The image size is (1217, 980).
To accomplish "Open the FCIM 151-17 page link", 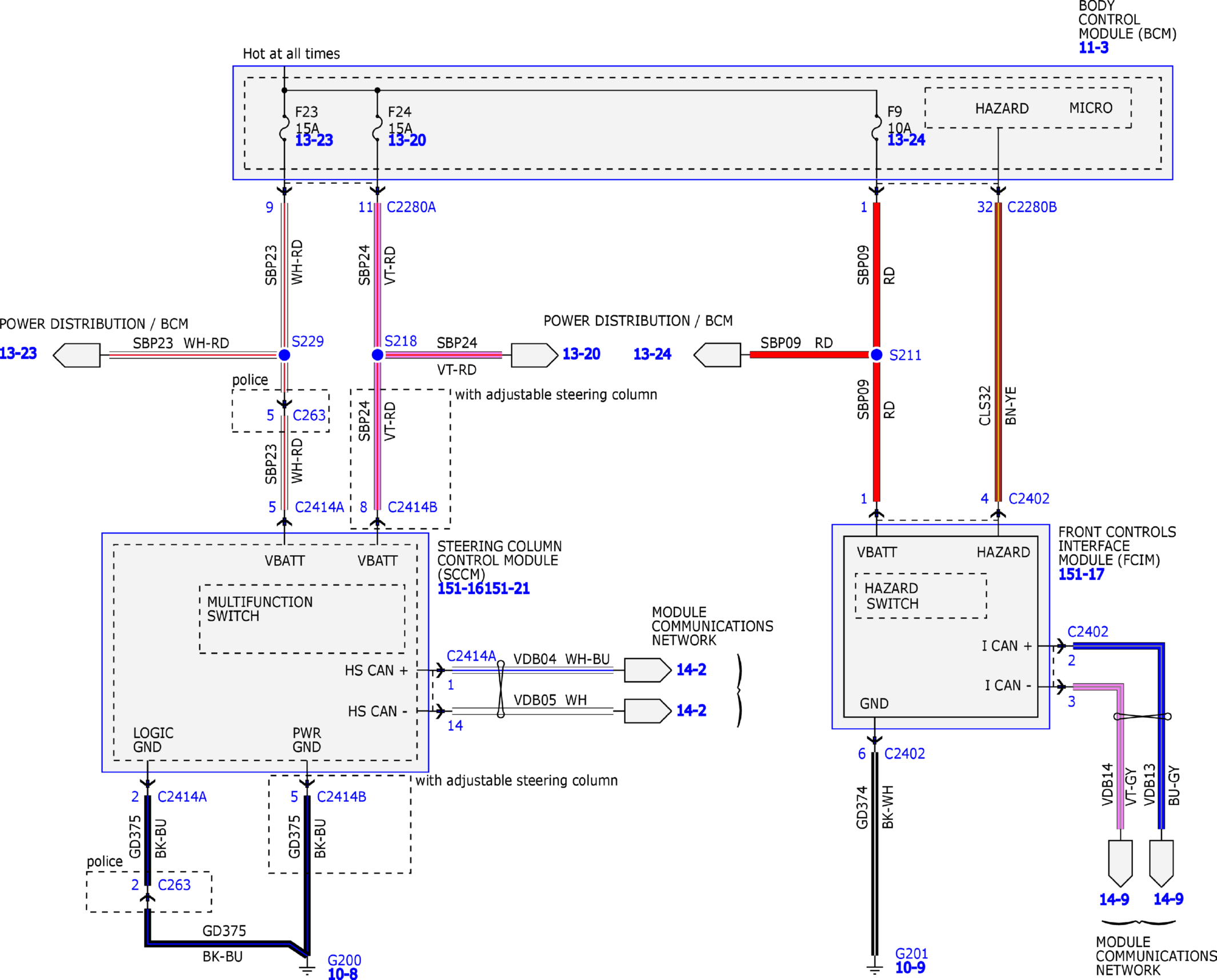I will (x=1081, y=574).
